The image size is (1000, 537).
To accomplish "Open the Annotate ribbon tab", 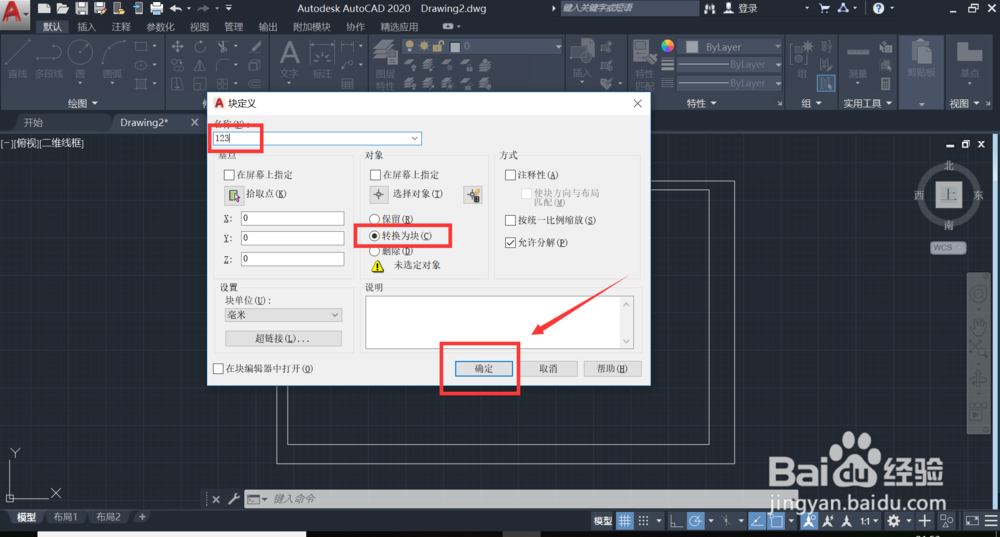I will 121,27.
